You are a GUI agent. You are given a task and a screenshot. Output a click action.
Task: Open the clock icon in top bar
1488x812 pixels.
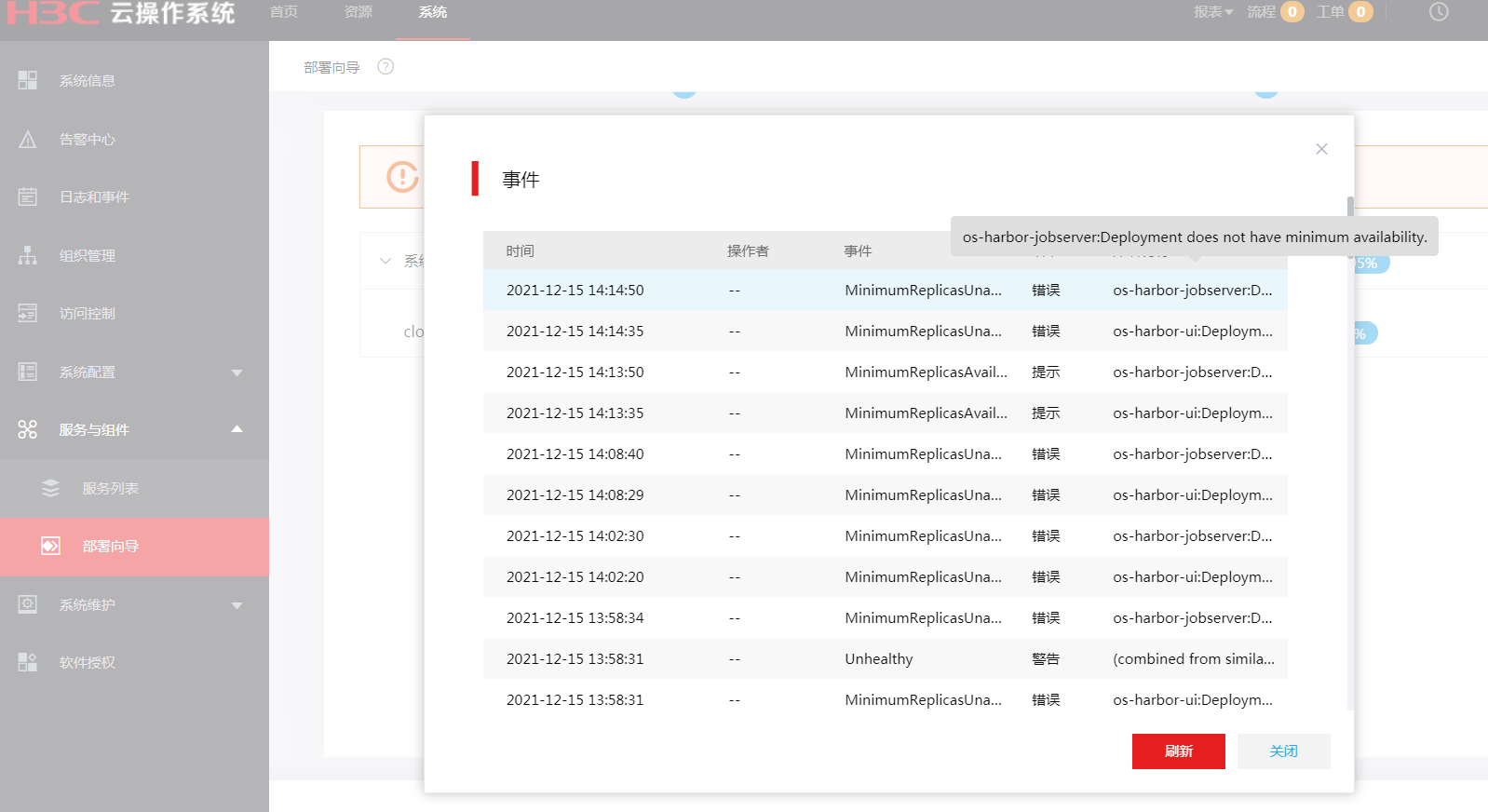pyautogui.click(x=1439, y=12)
